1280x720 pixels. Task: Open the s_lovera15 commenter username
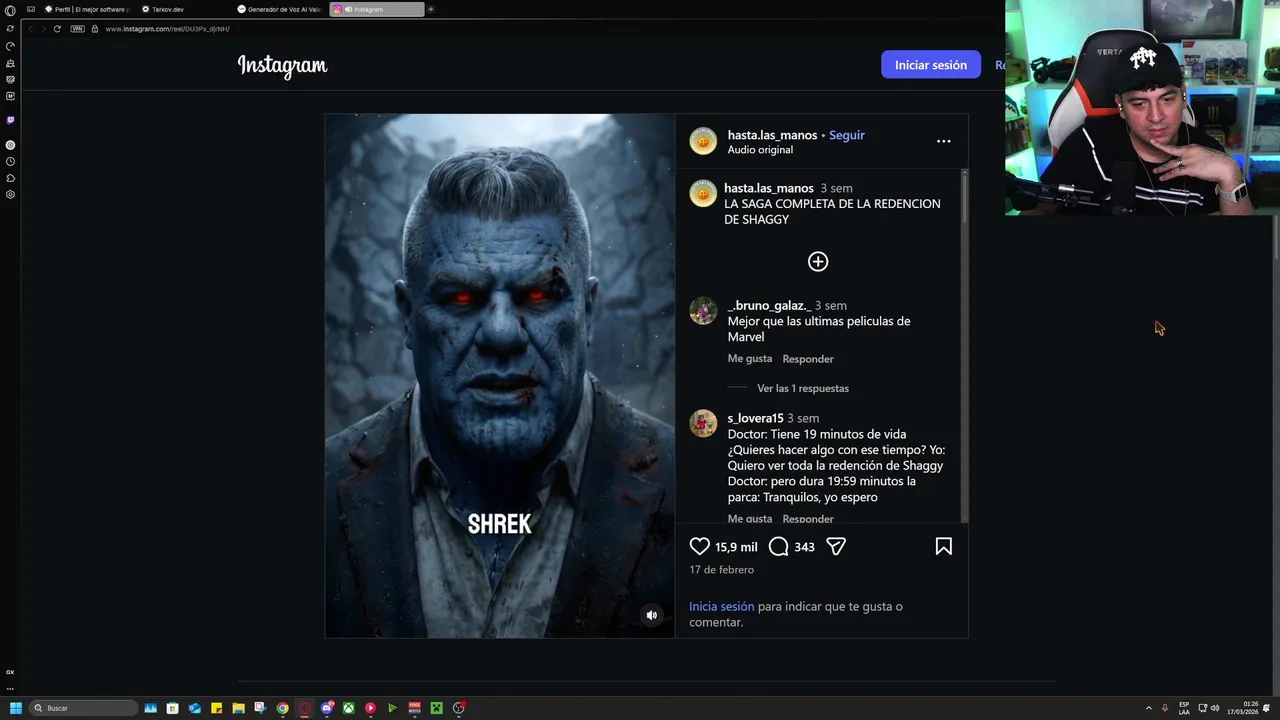click(755, 418)
